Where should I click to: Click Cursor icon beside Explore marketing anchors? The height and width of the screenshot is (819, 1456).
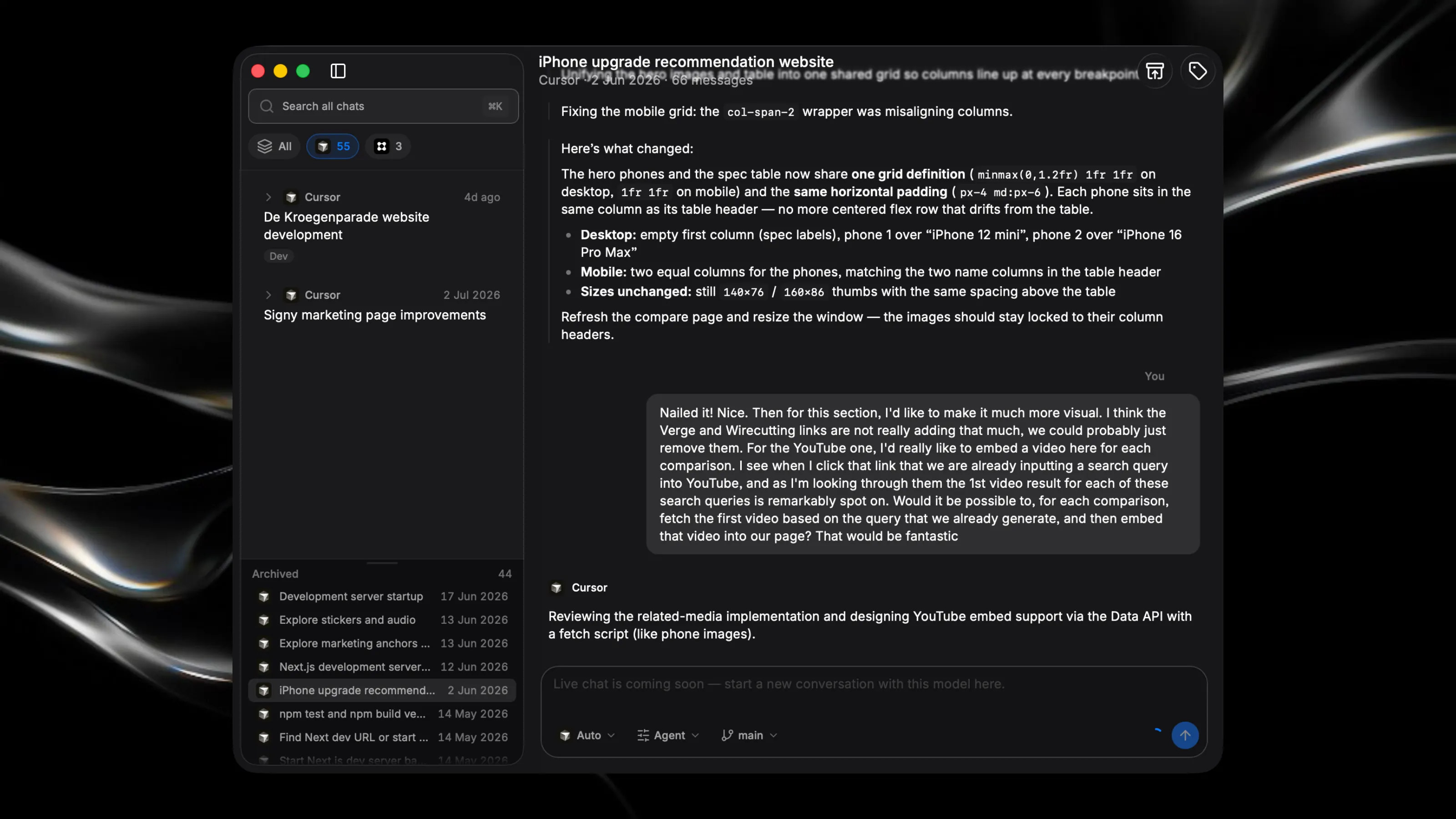(x=264, y=643)
